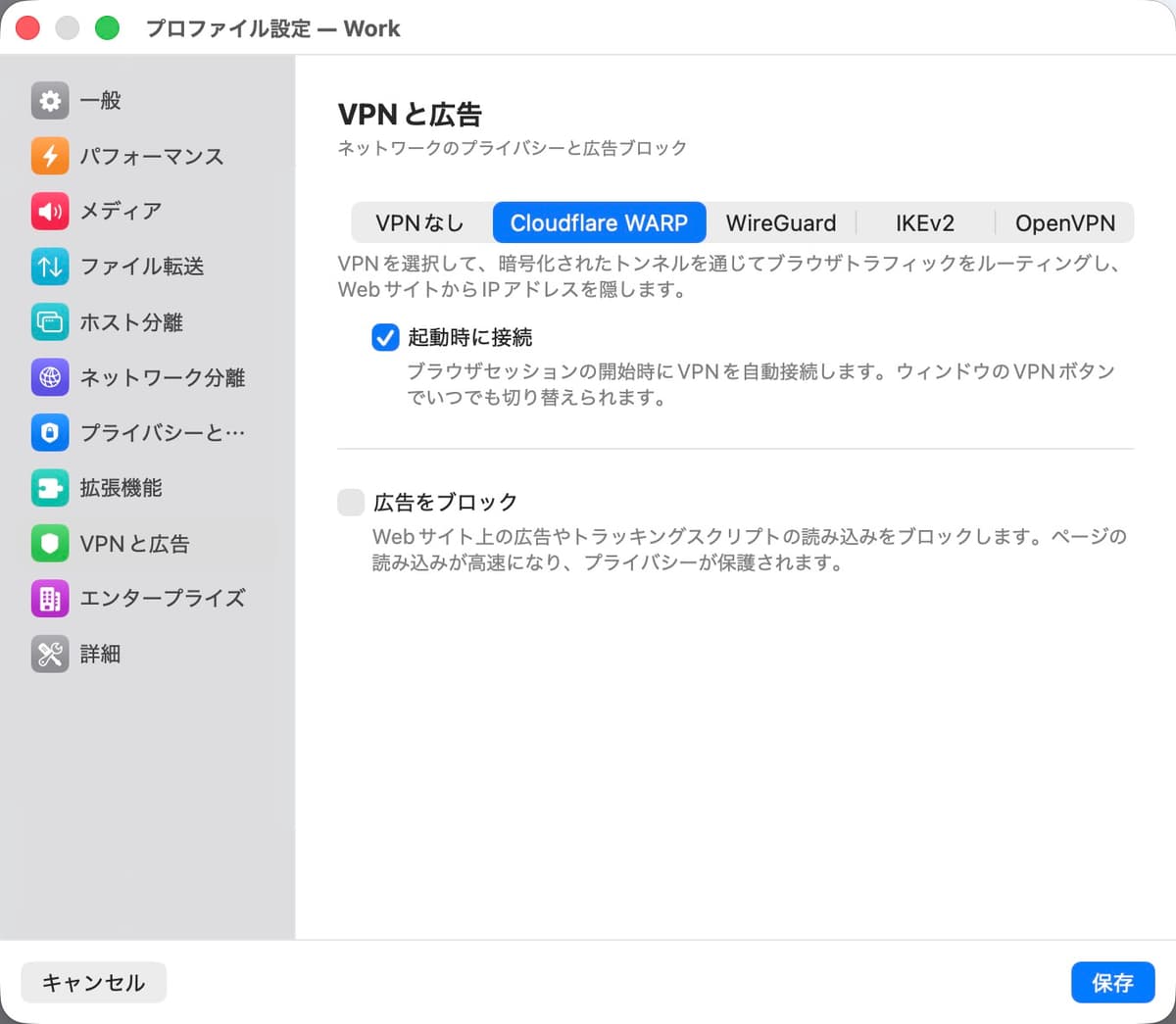Open 詳細 sidebar label
The image size is (1176, 1024).
coord(100,654)
